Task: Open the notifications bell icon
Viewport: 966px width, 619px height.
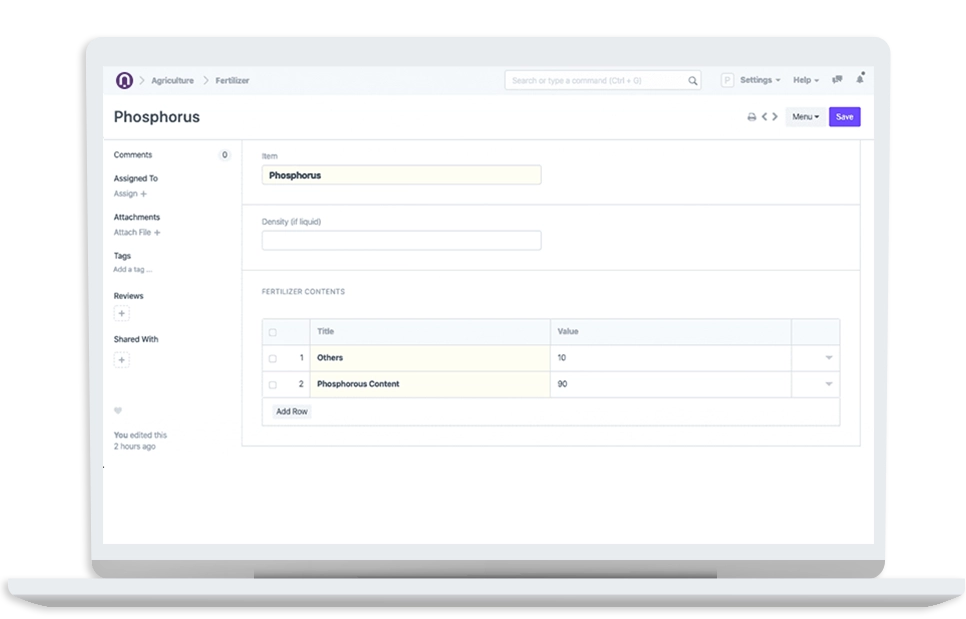Action: (x=859, y=79)
